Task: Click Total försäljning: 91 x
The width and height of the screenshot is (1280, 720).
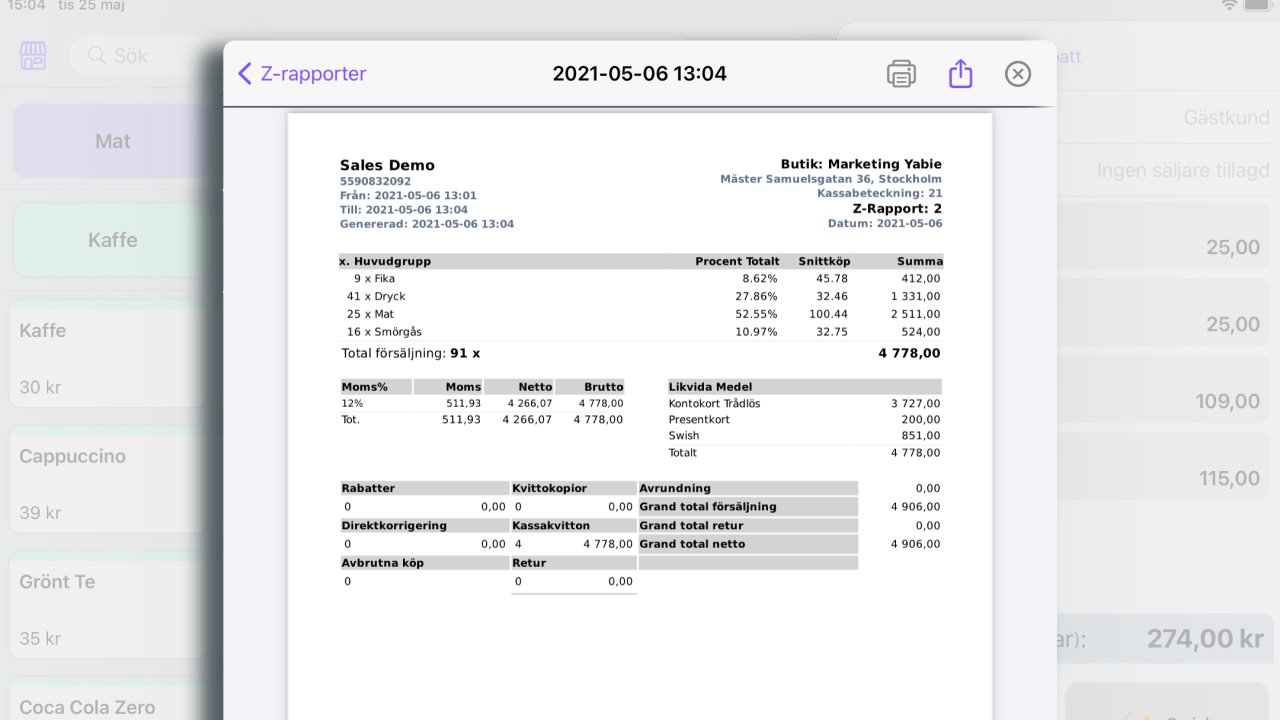Action: click(411, 353)
